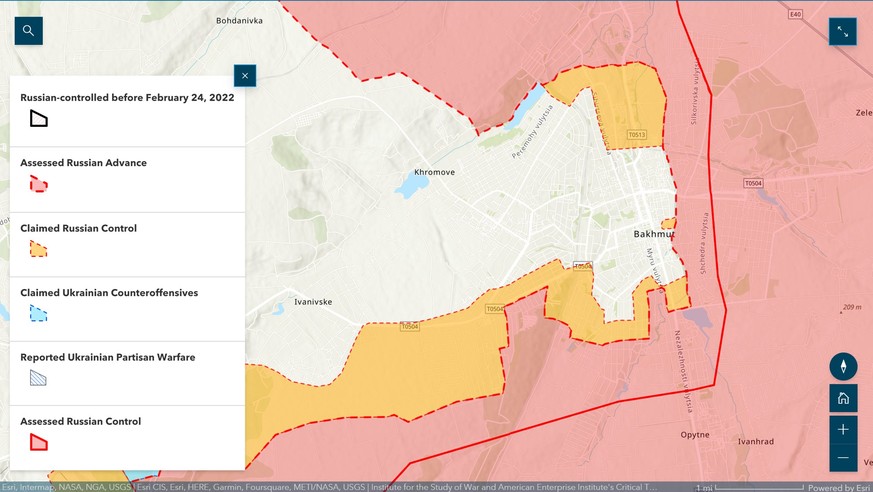Click the Claimed Ukrainian Counteroffensives legend symbol
This screenshot has height=492, width=873.
point(38,313)
